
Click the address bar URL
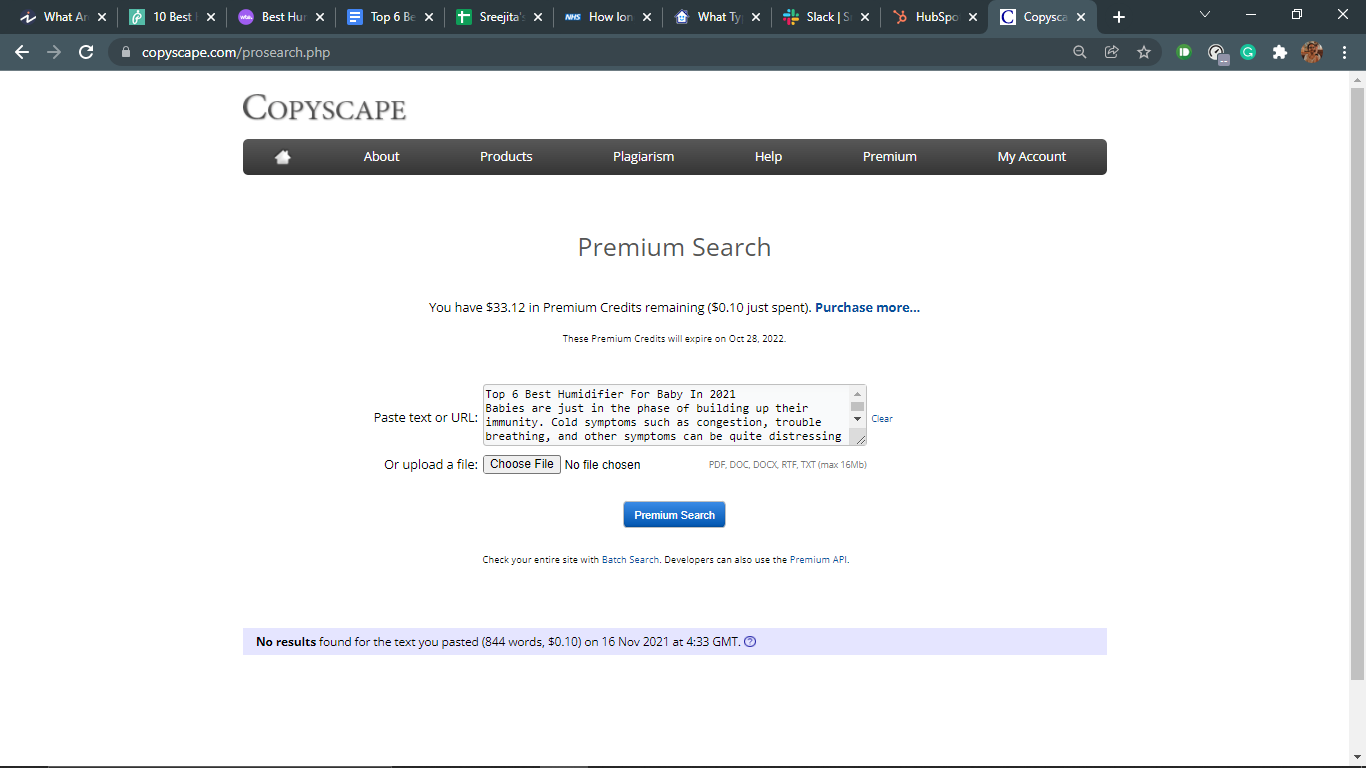pyautogui.click(x=236, y=52)
